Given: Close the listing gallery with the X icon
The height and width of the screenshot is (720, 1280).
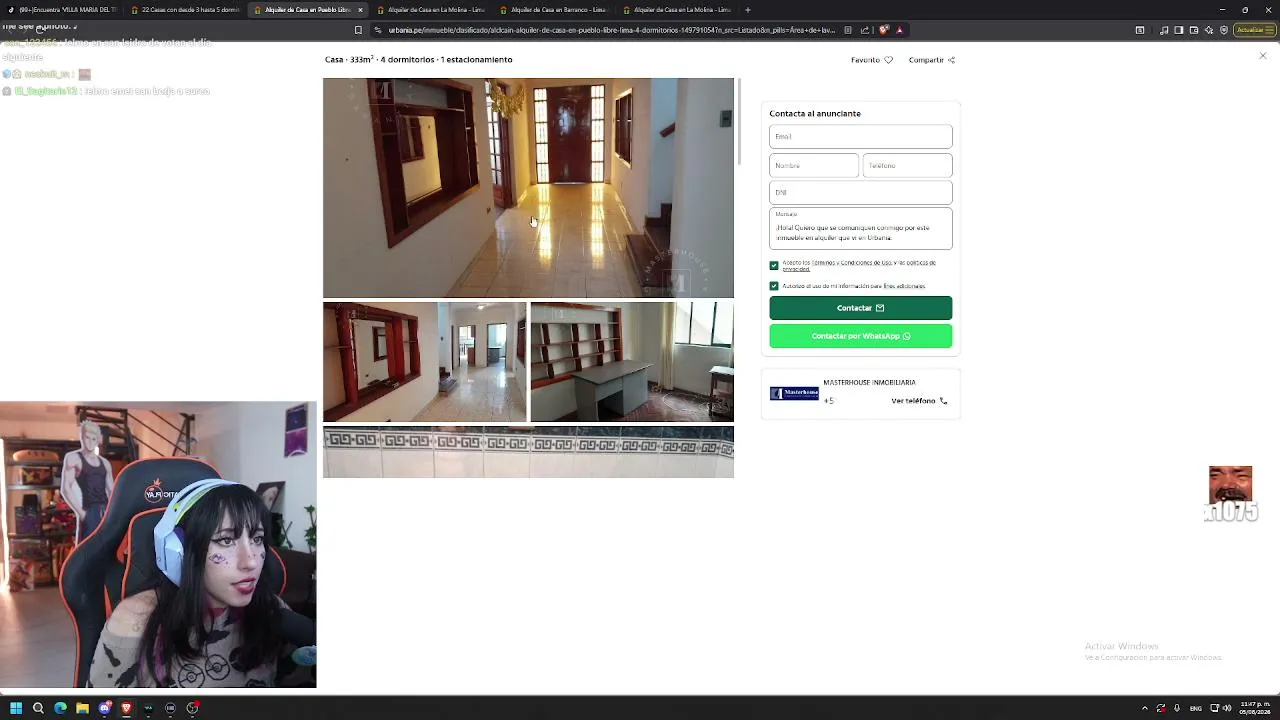Looking at the screenshot, I should (1262, 56).
